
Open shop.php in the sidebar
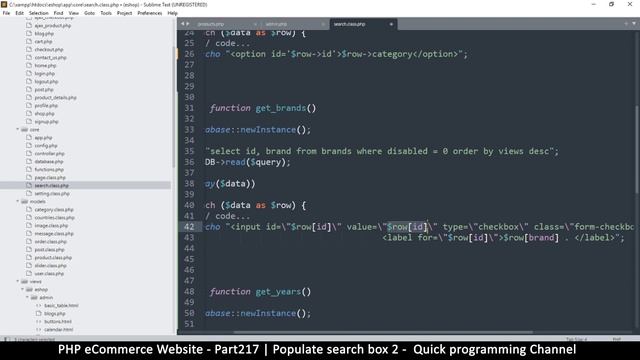tap(44, 113)
